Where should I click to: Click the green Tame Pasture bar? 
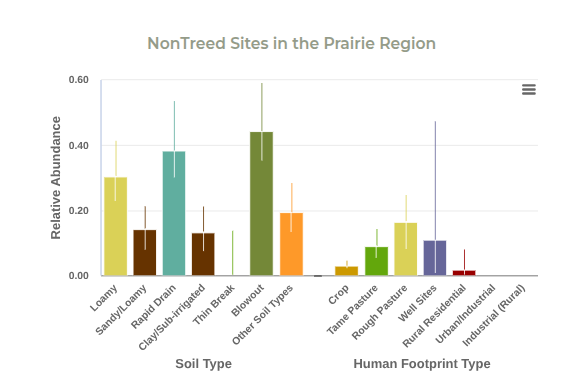[376, 261]
